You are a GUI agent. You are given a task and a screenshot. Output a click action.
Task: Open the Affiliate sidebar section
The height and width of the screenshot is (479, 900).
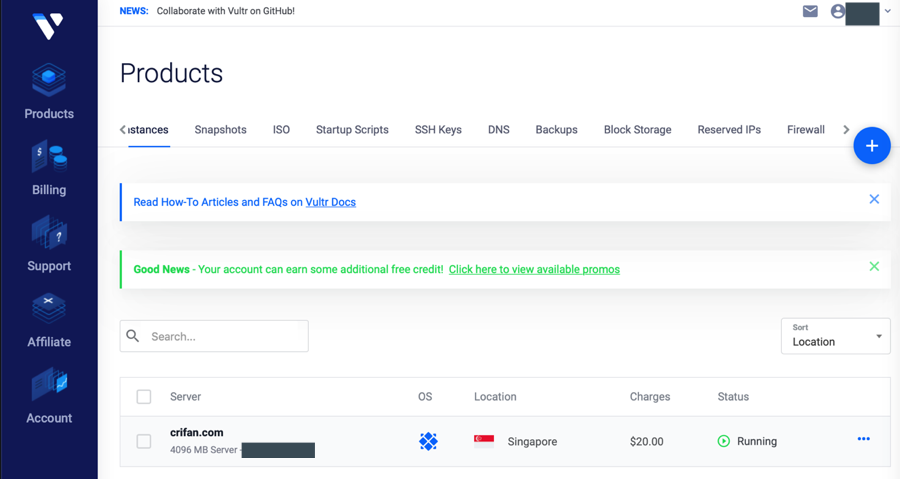point(49,320)
